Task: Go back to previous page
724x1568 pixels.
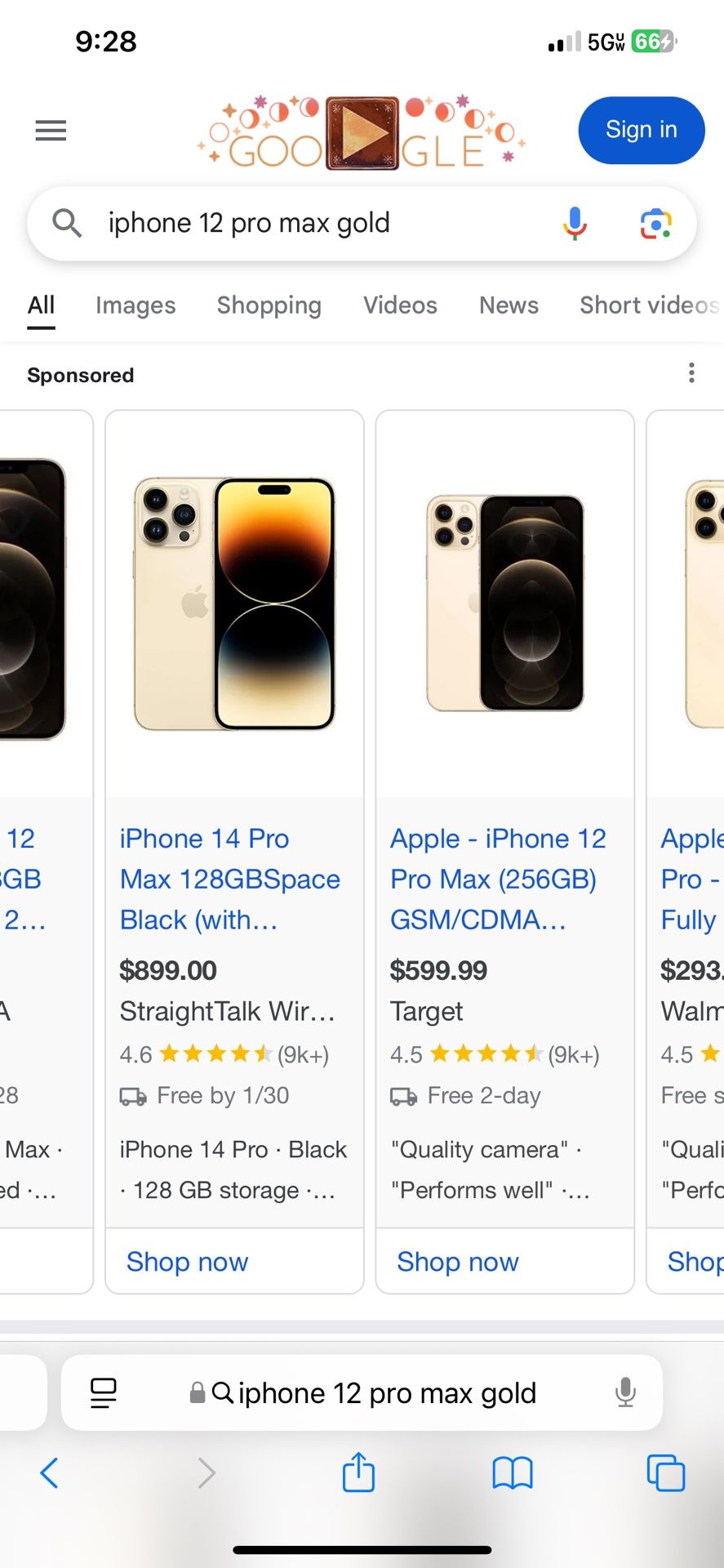Action: pos(50,1473)
